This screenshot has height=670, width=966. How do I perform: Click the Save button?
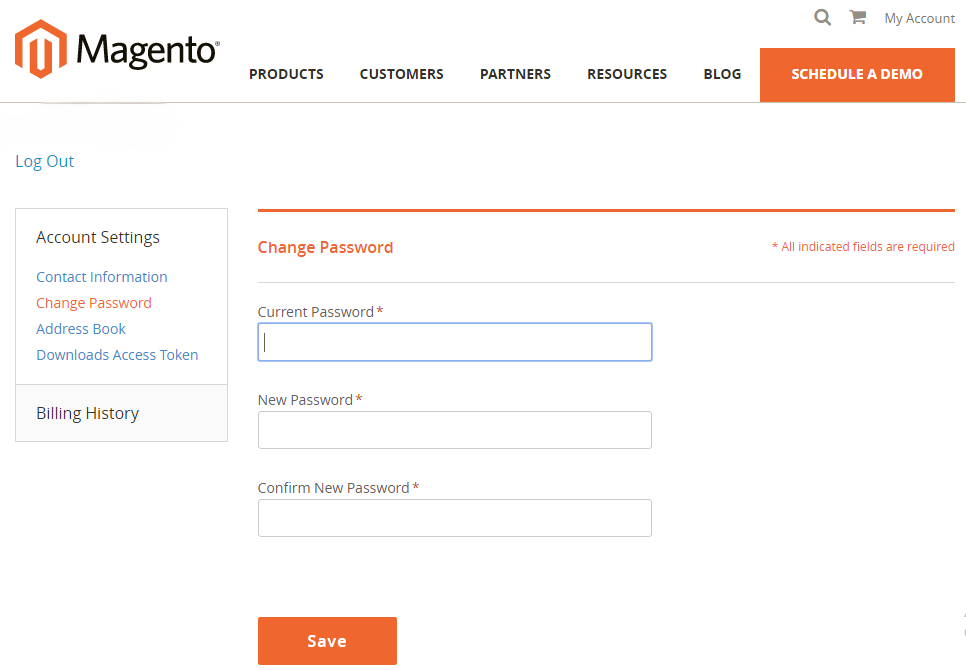coord(327,641)
